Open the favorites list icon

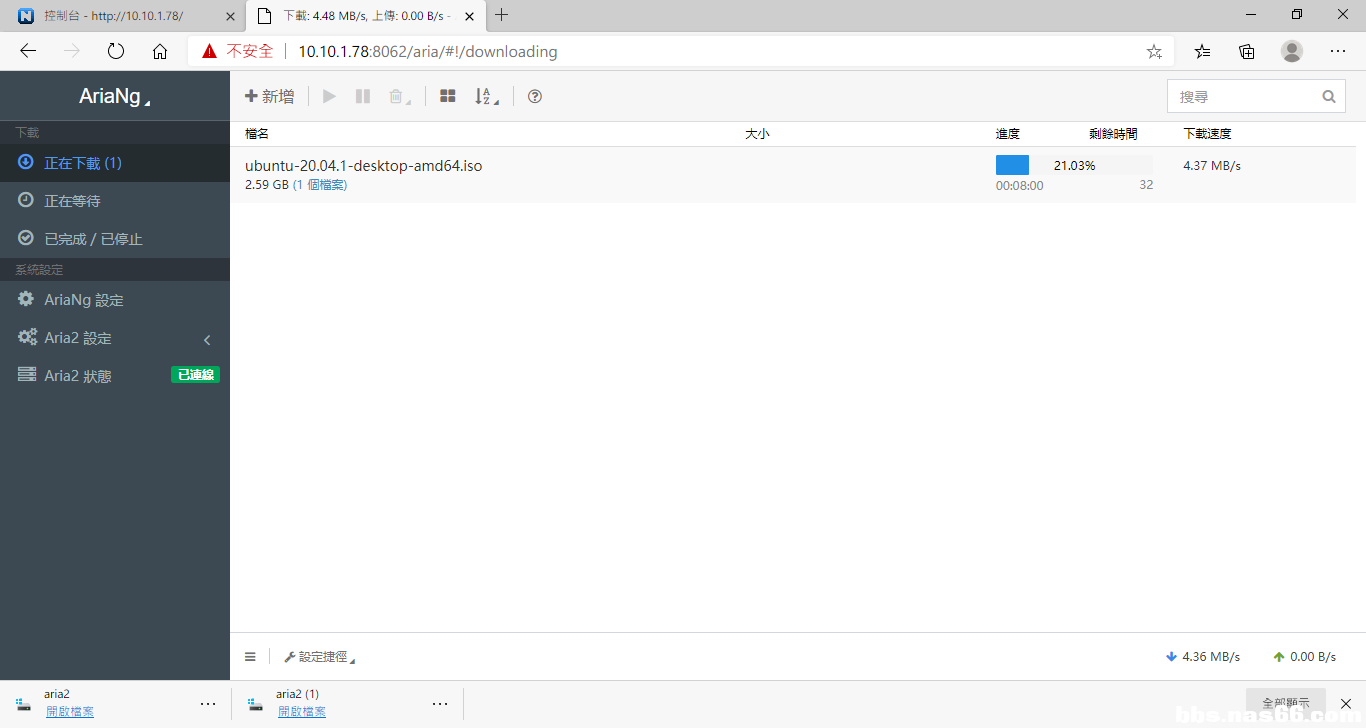[1203, 51]
